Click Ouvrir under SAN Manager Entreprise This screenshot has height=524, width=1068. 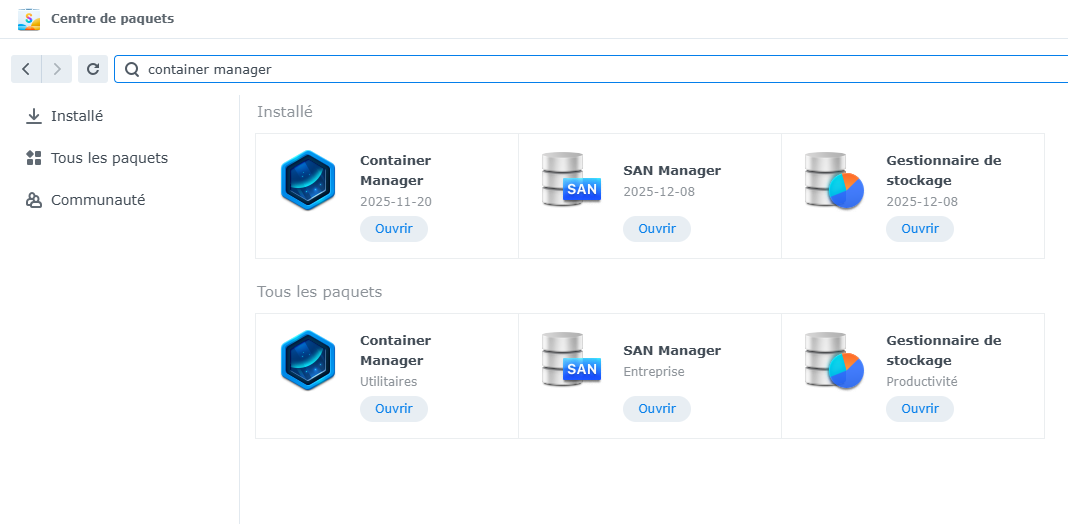point(657,409)
